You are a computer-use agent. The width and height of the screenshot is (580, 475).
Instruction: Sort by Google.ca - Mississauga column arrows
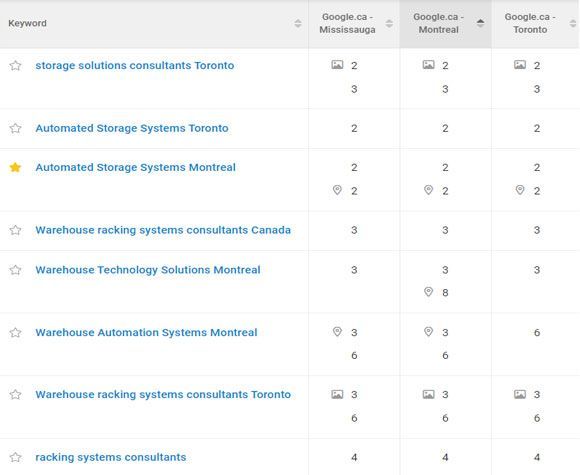point(389,23)
